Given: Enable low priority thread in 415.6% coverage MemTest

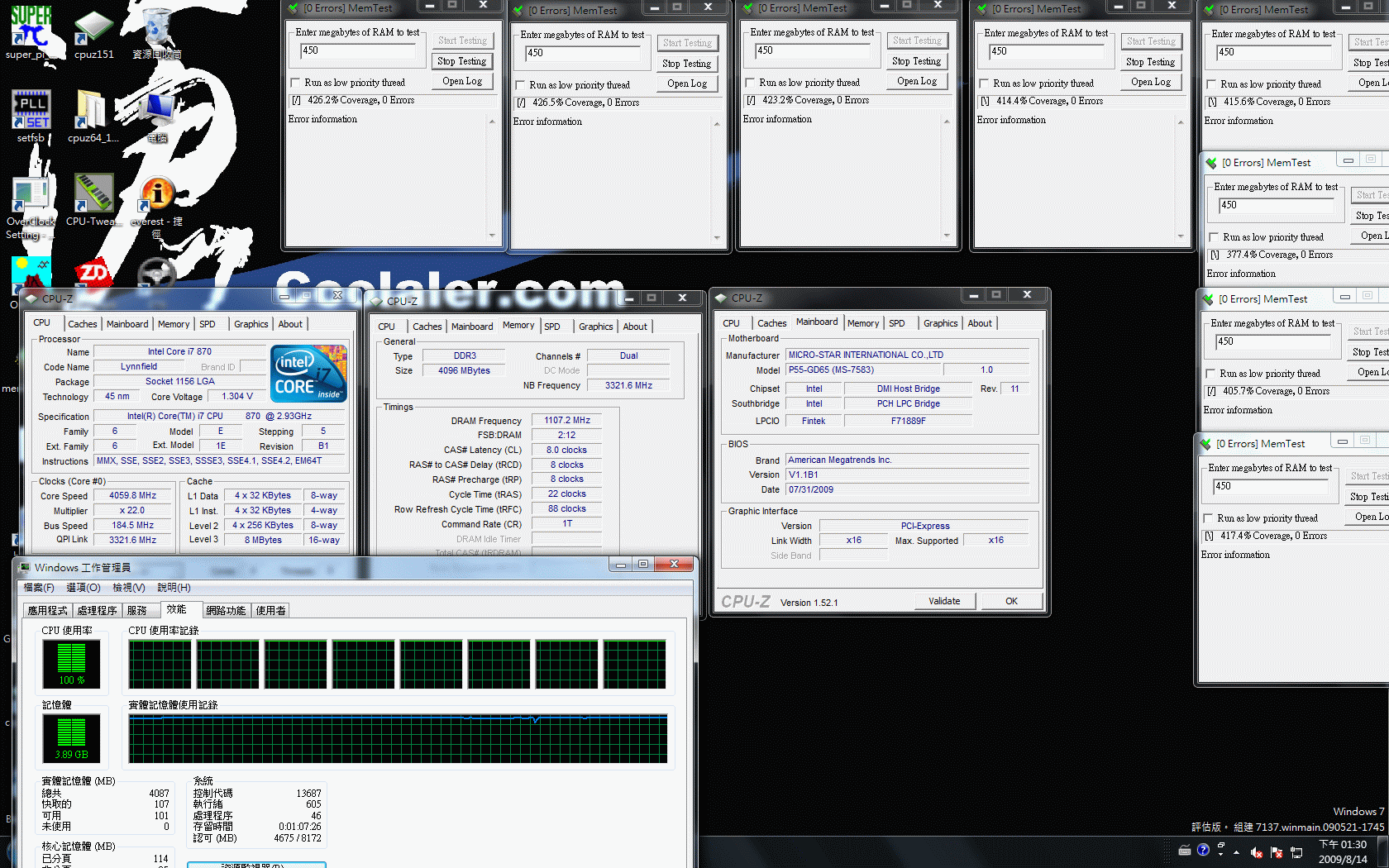Looking at the screenshot, I should click(1211, 84).
